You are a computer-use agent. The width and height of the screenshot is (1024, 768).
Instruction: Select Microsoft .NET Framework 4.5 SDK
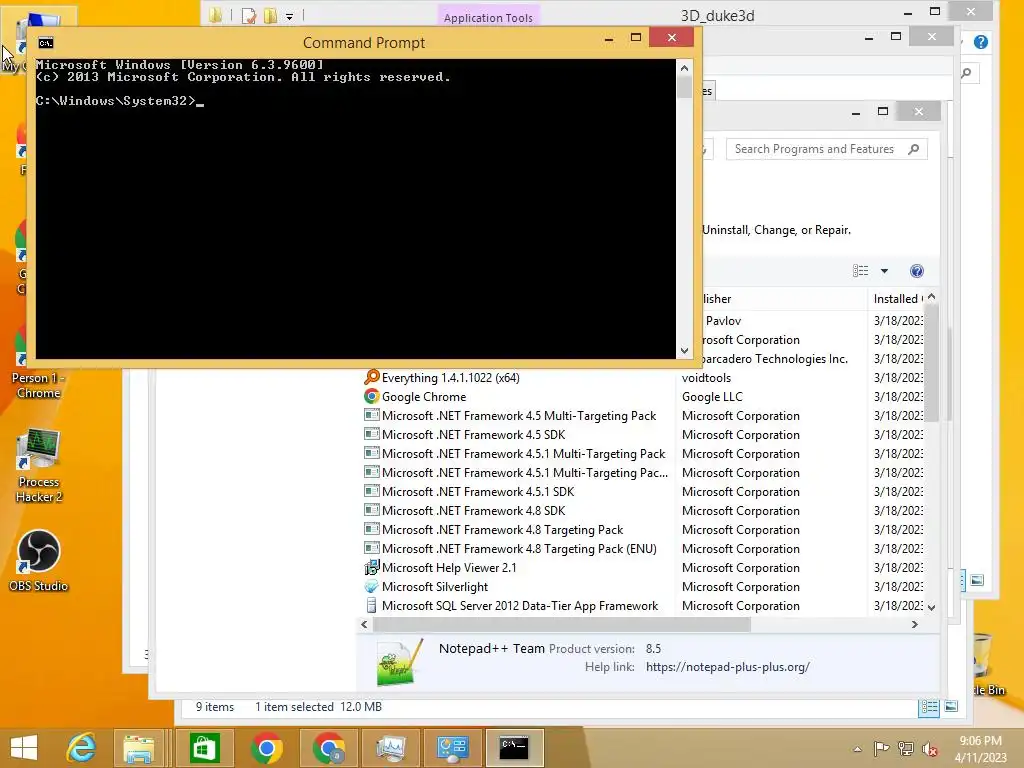pyautogui.click(x=473, y=434)
